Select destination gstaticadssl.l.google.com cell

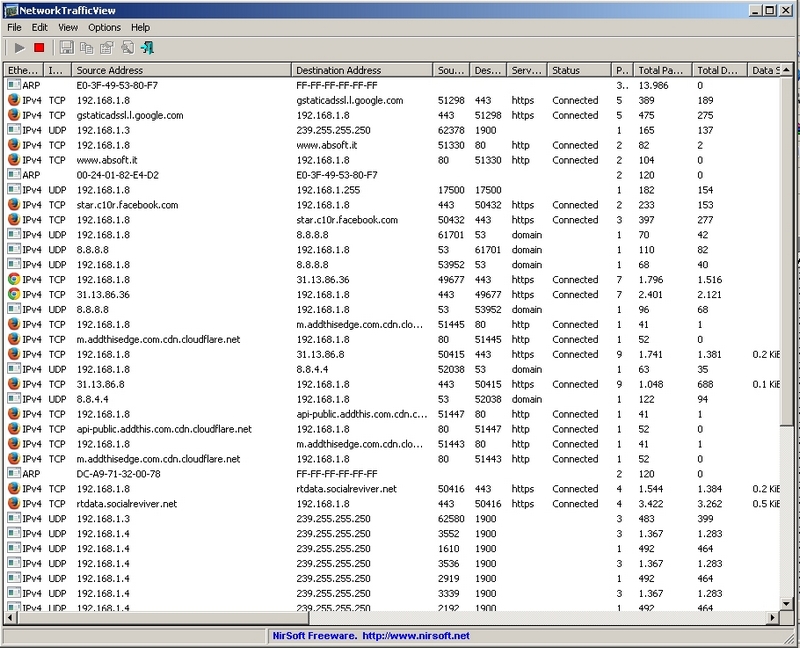point(349,101)
